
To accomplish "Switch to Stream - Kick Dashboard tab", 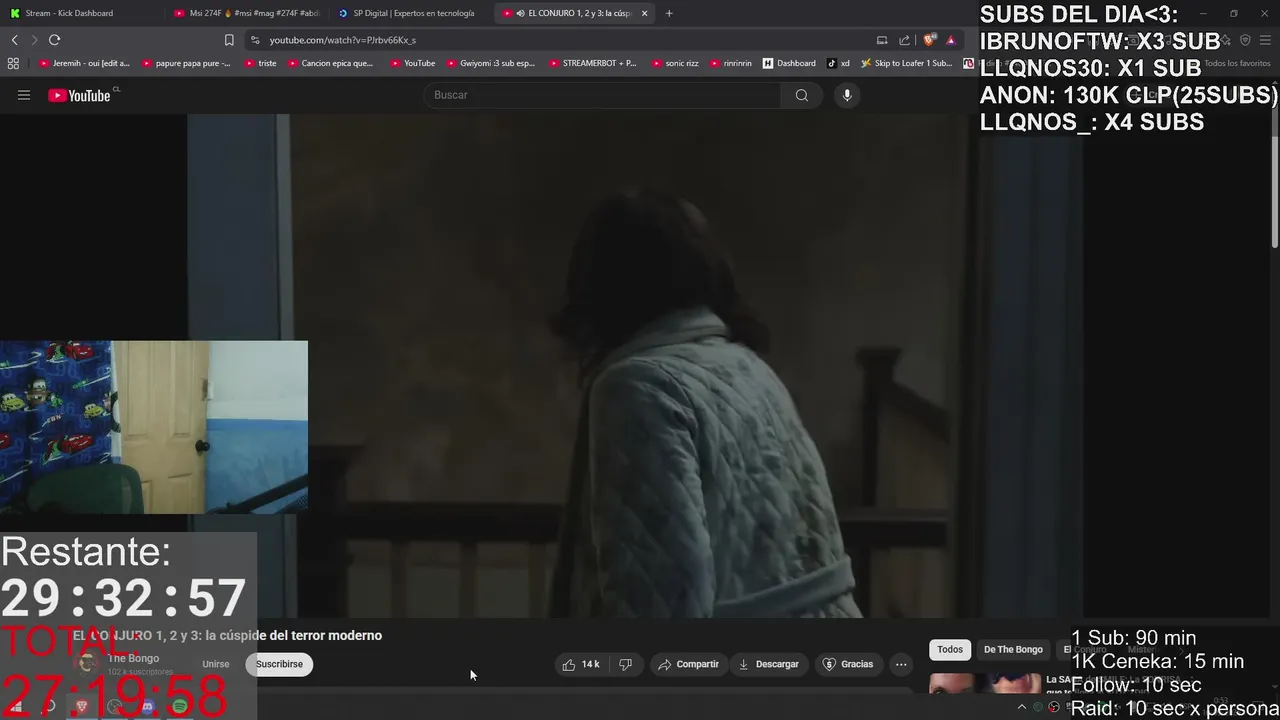I will 80,13.
